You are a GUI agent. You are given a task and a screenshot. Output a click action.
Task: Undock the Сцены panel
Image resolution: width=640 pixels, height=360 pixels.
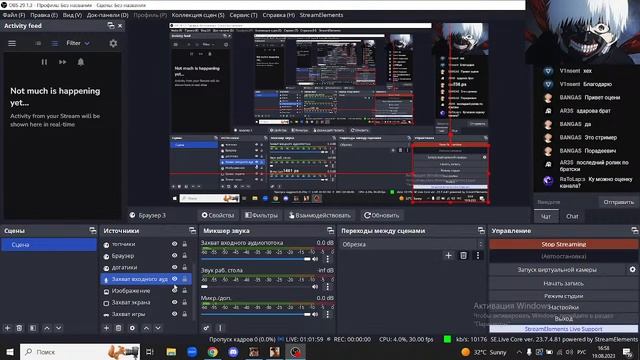coord(93,231)
